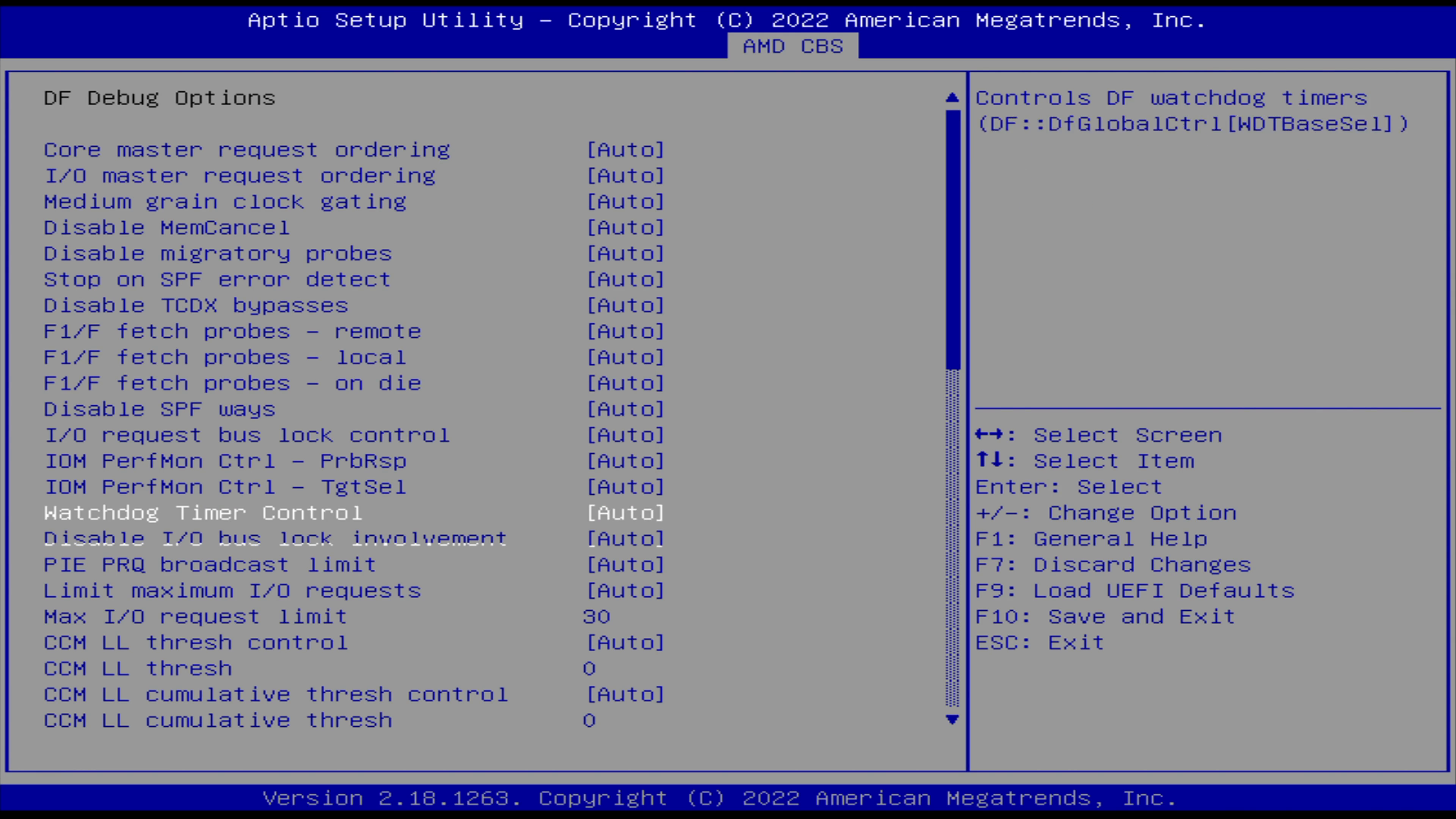The width and height of the screenshot is (1456, 819).
Task: Edit the CCM LL thresh value 0
Action: point(589,668)
